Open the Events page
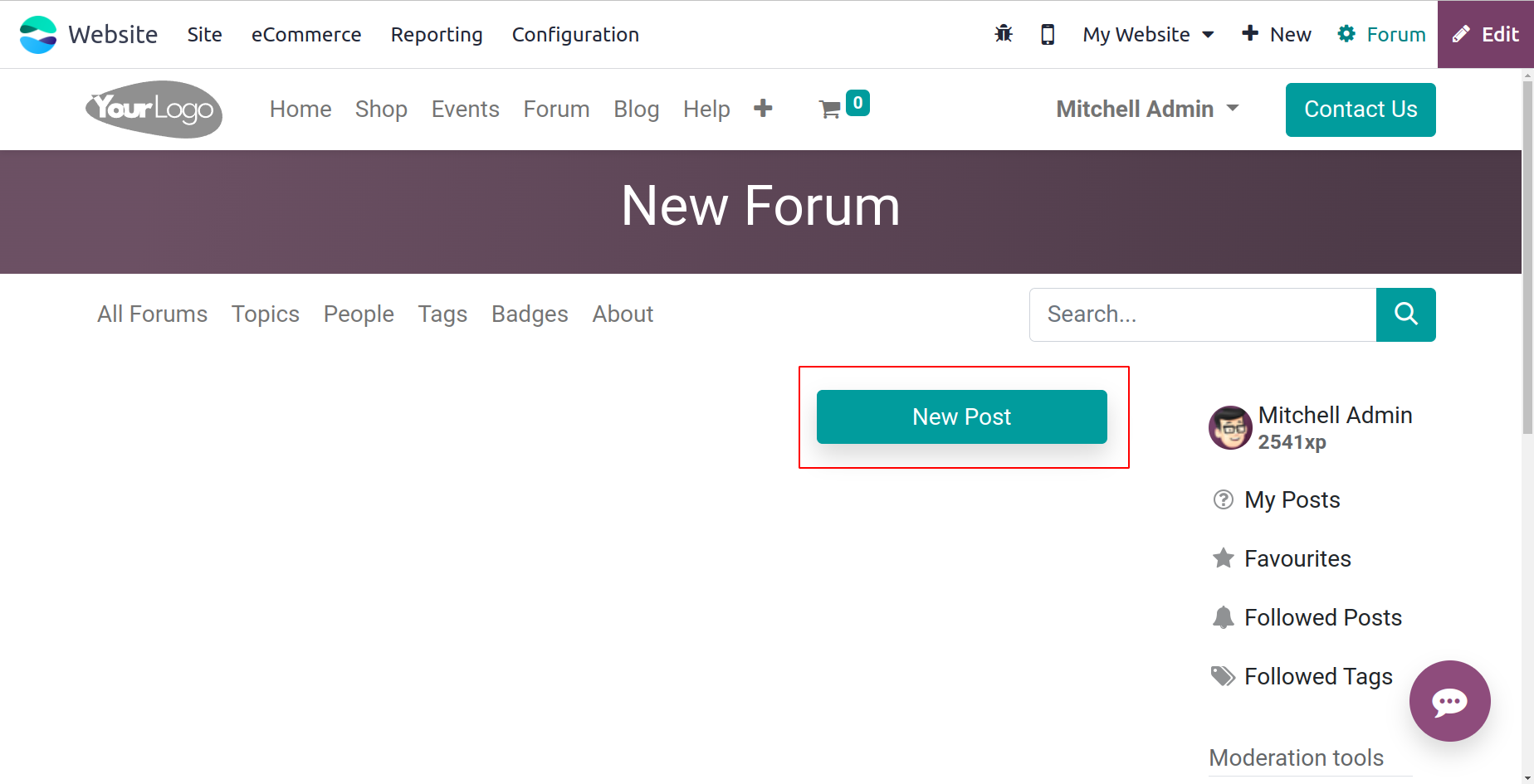Image resolution: width=1534 pixels, height=784 pixels. [465, 109]
